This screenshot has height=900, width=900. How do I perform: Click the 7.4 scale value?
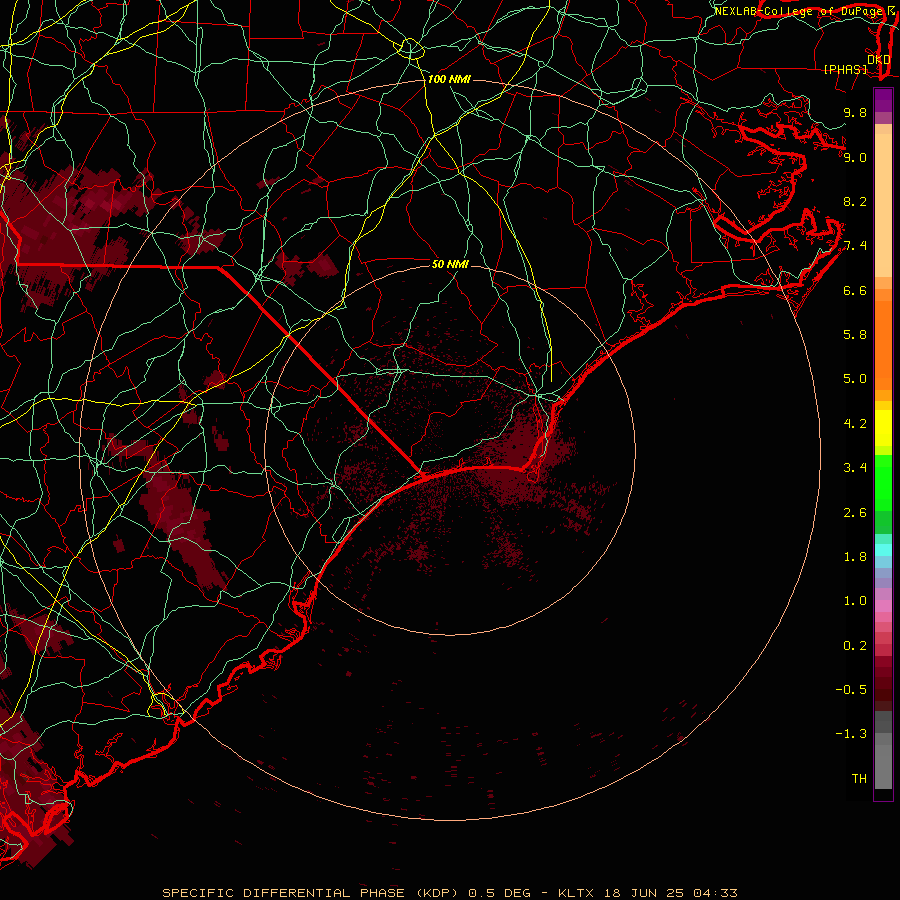coord(855,246)
